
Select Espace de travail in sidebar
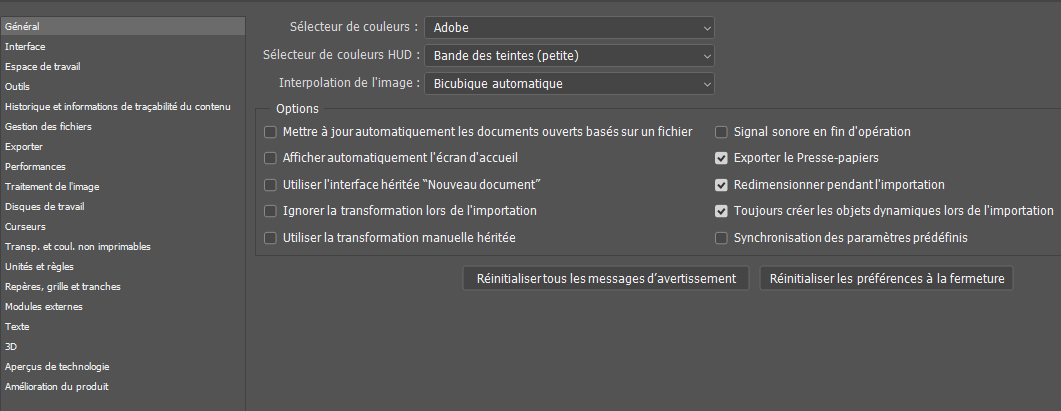[42, 66]
